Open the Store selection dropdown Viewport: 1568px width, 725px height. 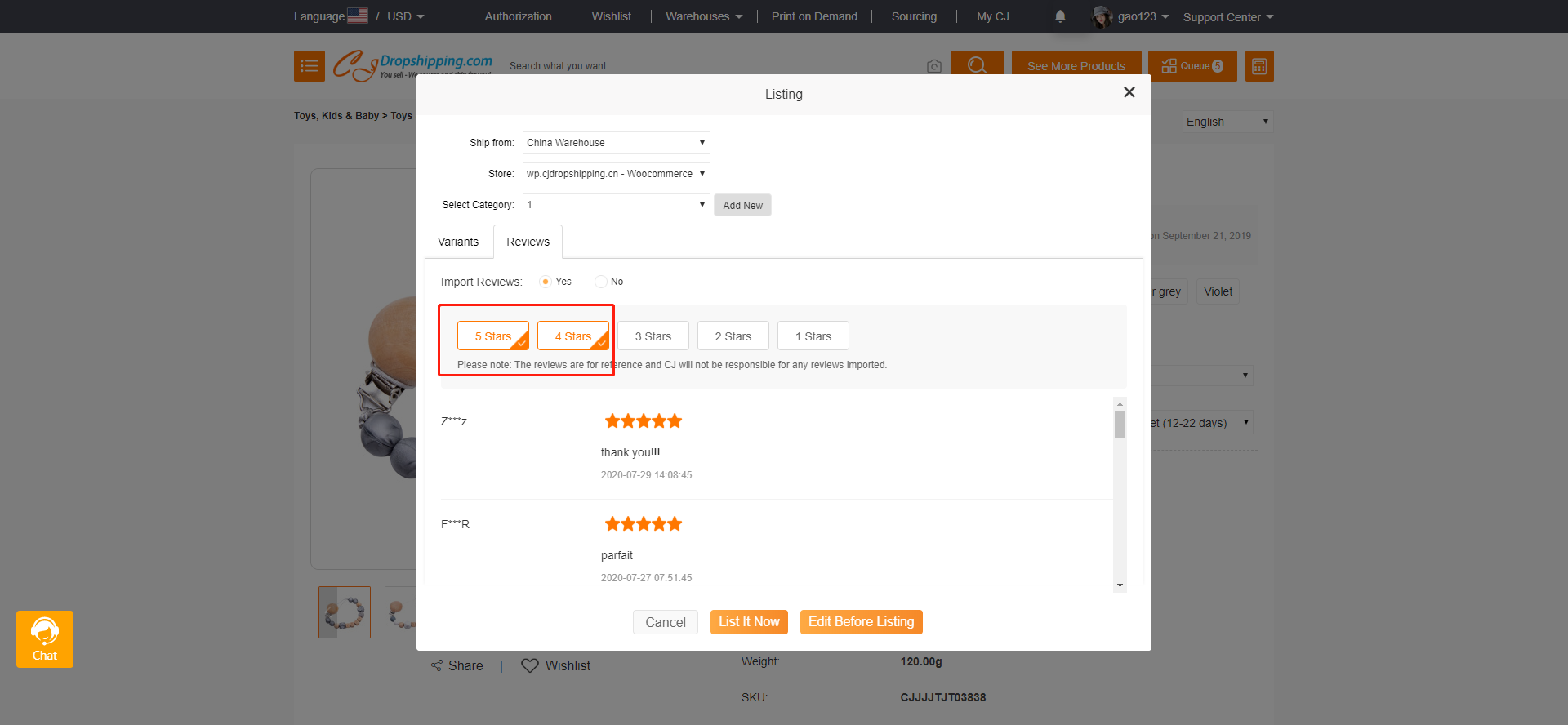[616, 174]
